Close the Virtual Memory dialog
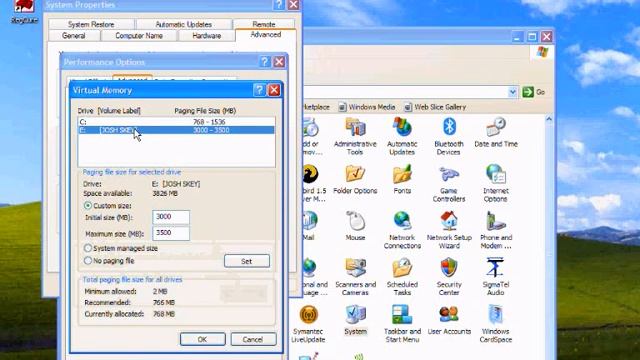 pyautogui.click(x=274, y=90)
